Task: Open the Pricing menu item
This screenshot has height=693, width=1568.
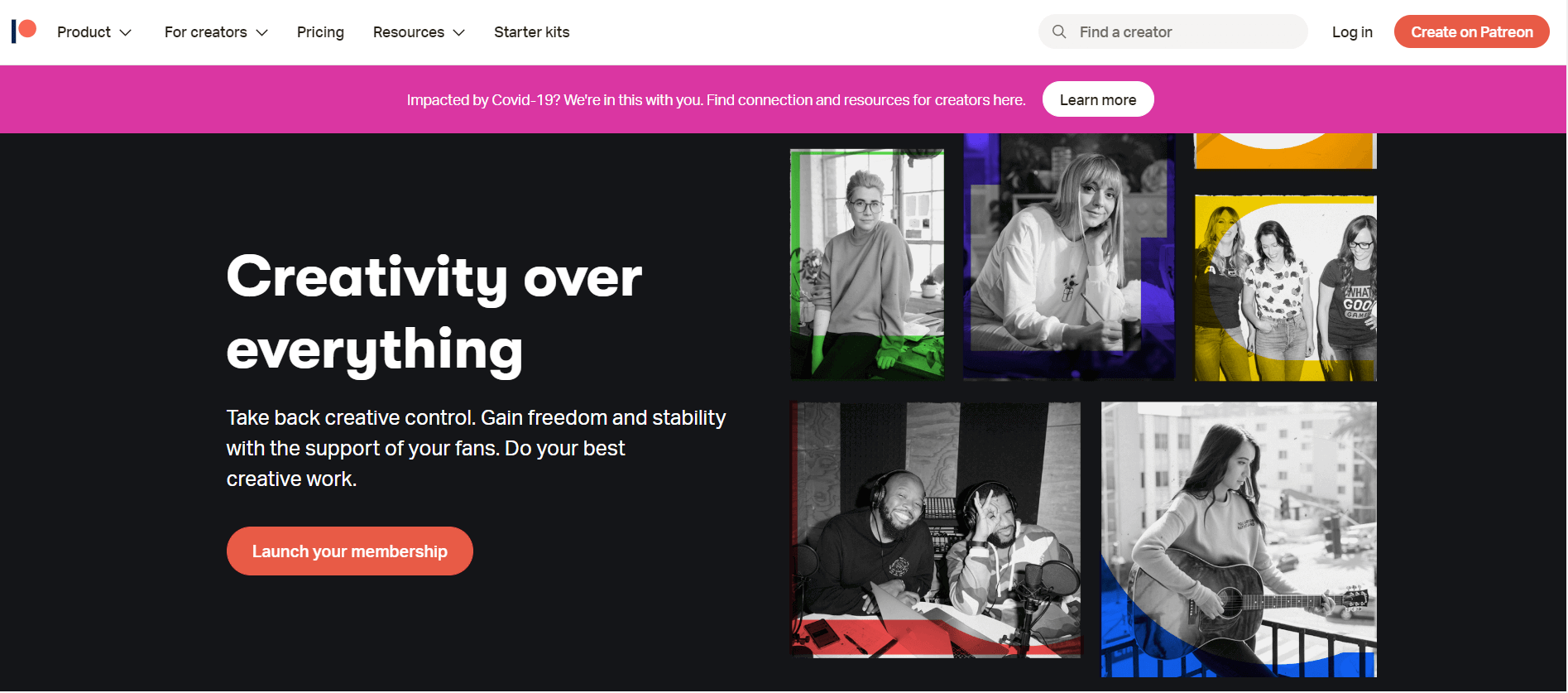Action: tap(320, 32)
